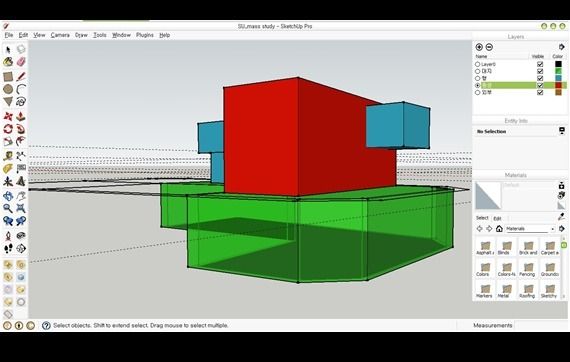Viewport: 570px width, 362px height.
Task: Go to Previous camera view
Action: 8,221
